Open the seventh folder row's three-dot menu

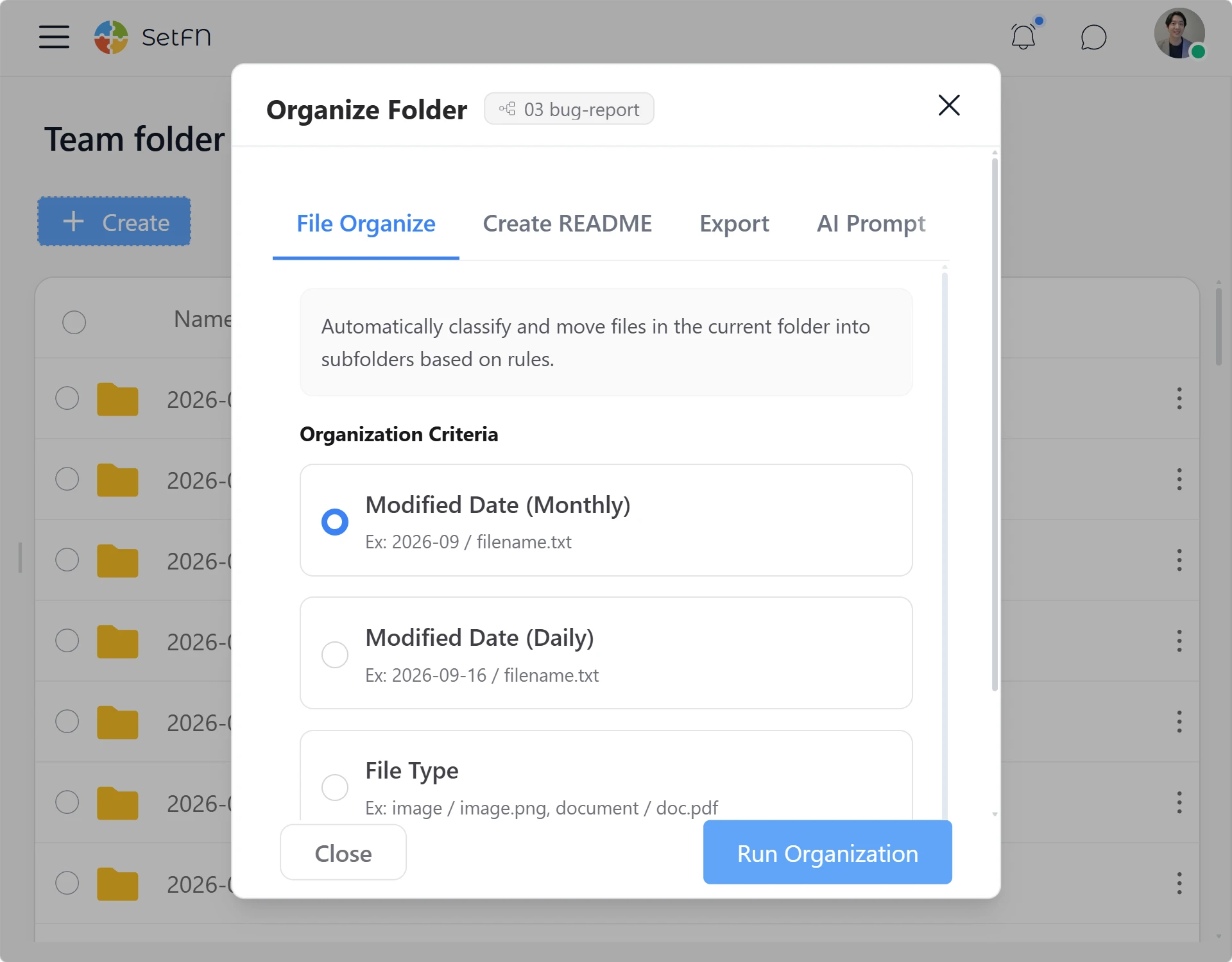1179,883
